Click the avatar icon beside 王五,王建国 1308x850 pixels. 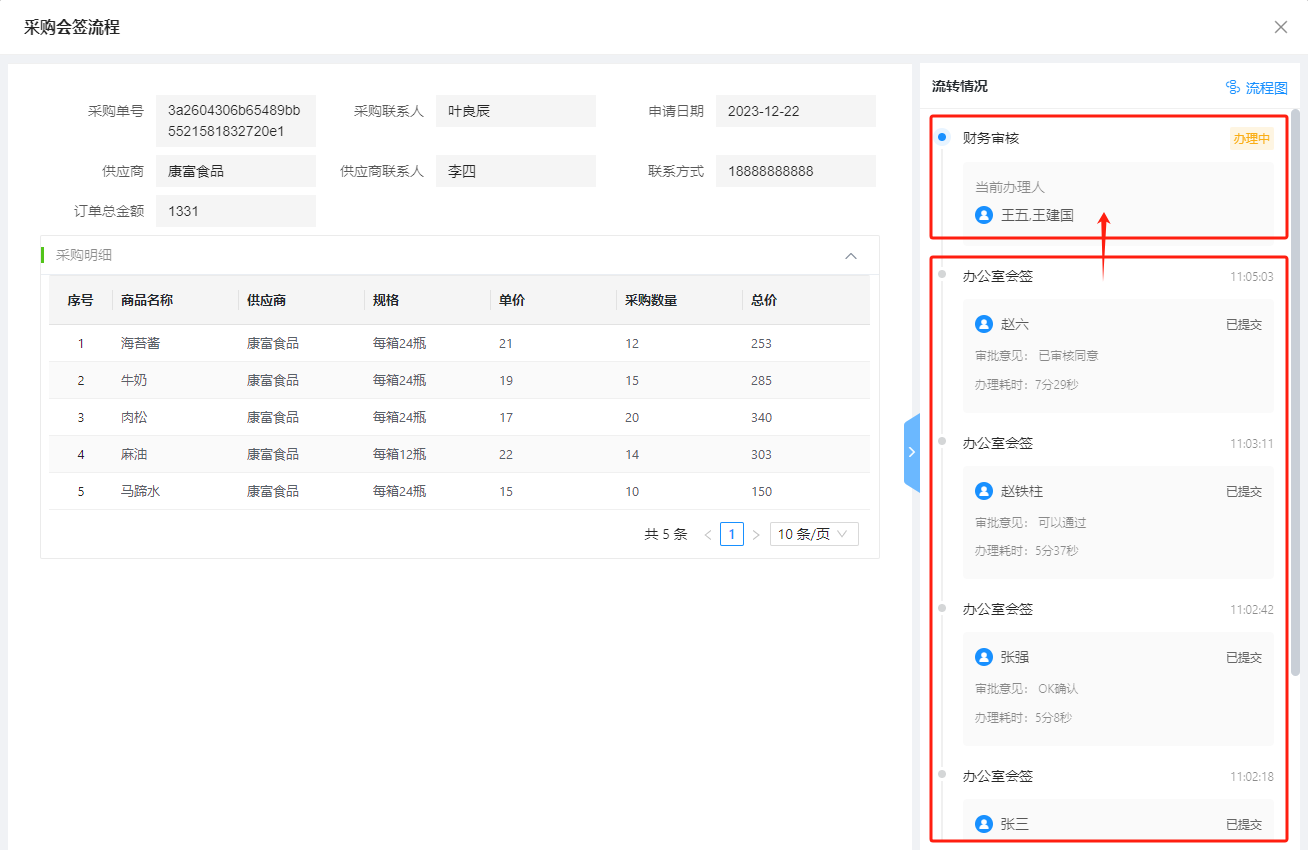click(x=984, y=215)
